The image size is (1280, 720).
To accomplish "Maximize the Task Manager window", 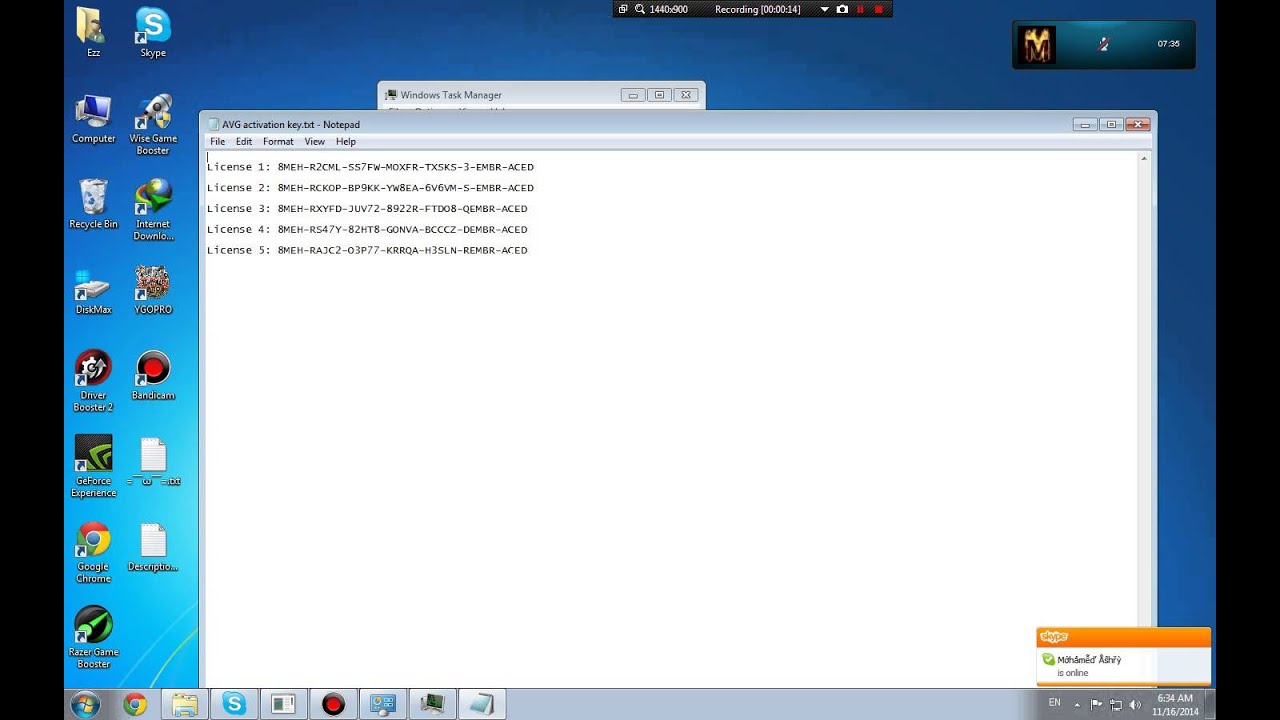I will [659, 95].
